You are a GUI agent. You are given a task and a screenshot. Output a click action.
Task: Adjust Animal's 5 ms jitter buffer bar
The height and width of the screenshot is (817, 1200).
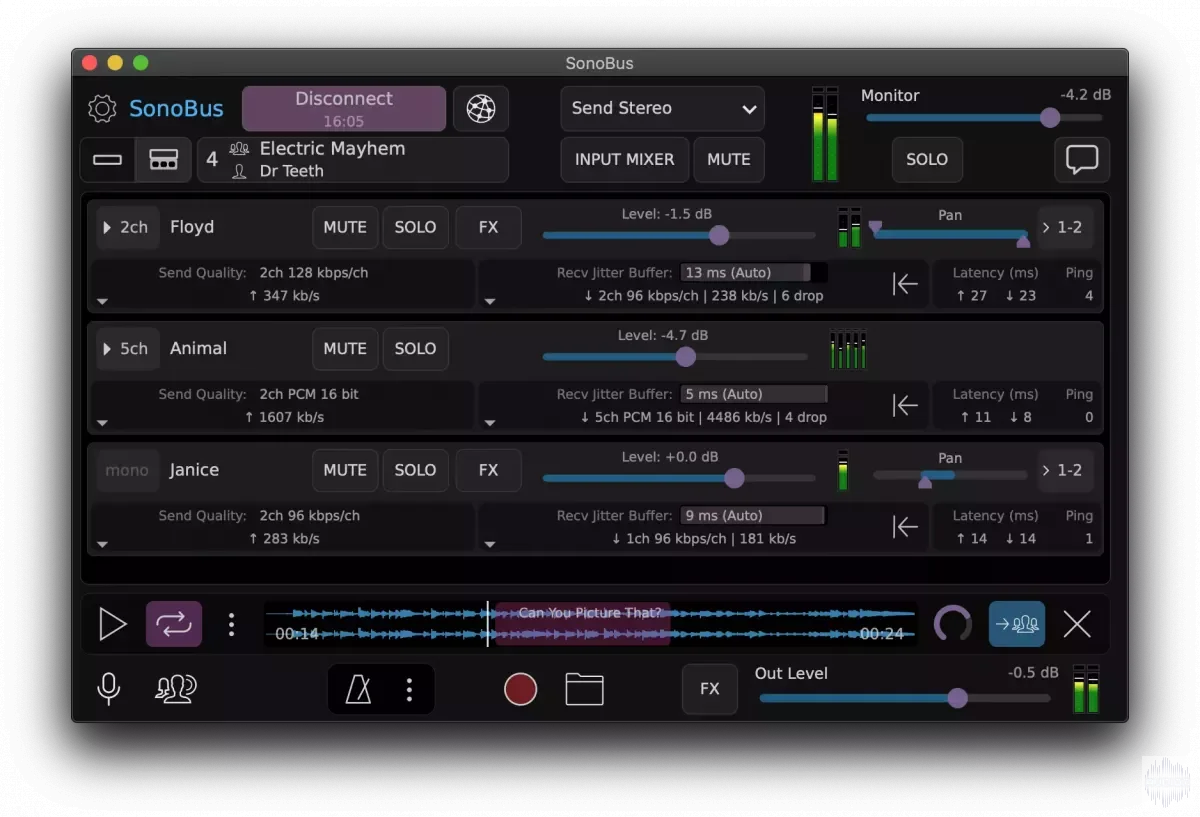pos(754,394)
